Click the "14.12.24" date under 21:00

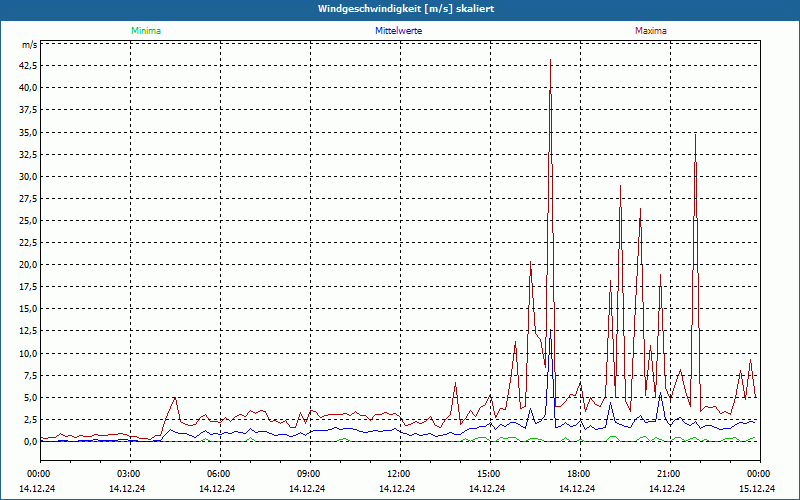pos(667,488)
